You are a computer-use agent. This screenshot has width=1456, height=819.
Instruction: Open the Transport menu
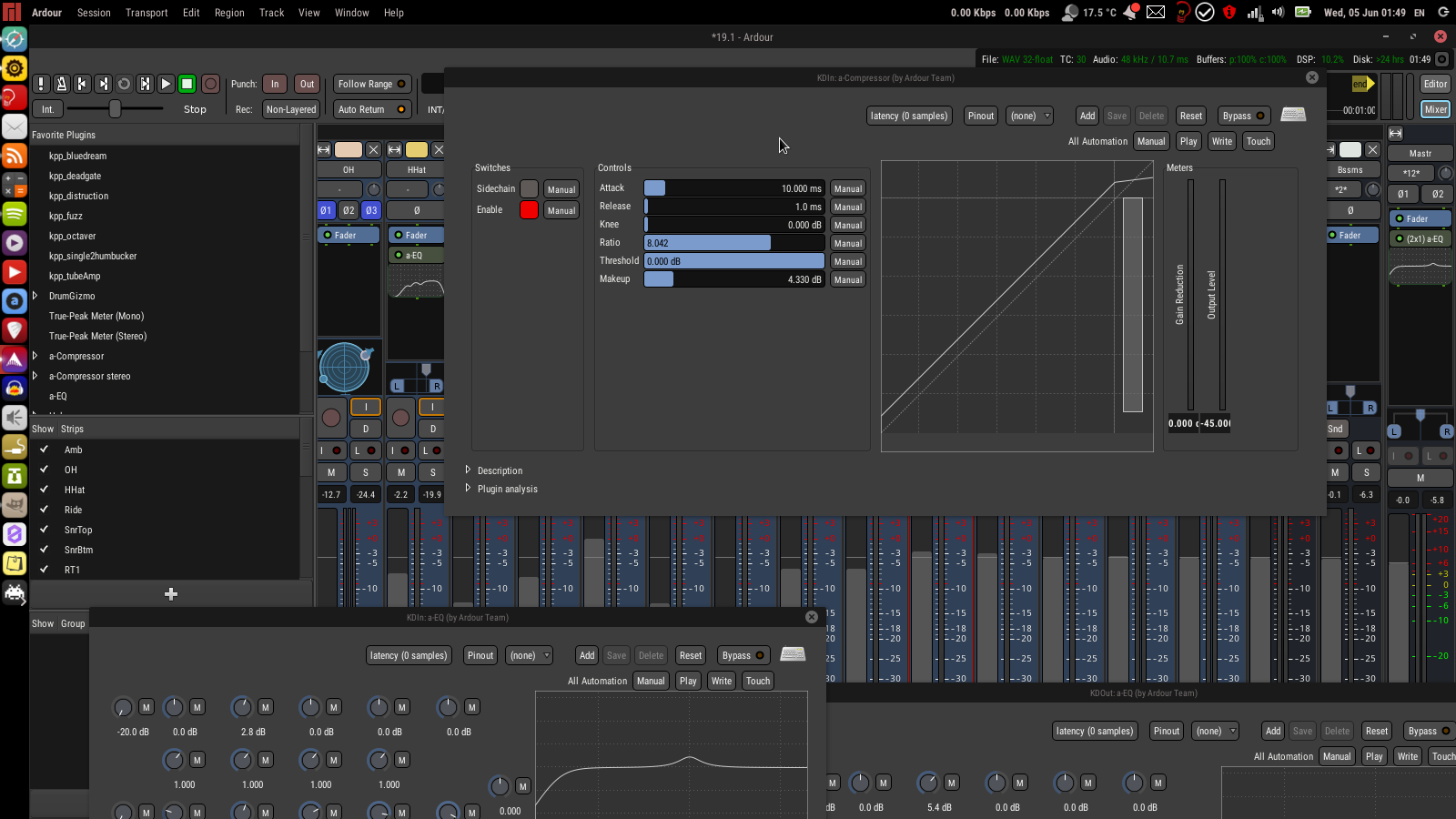(x=147, y=13)
